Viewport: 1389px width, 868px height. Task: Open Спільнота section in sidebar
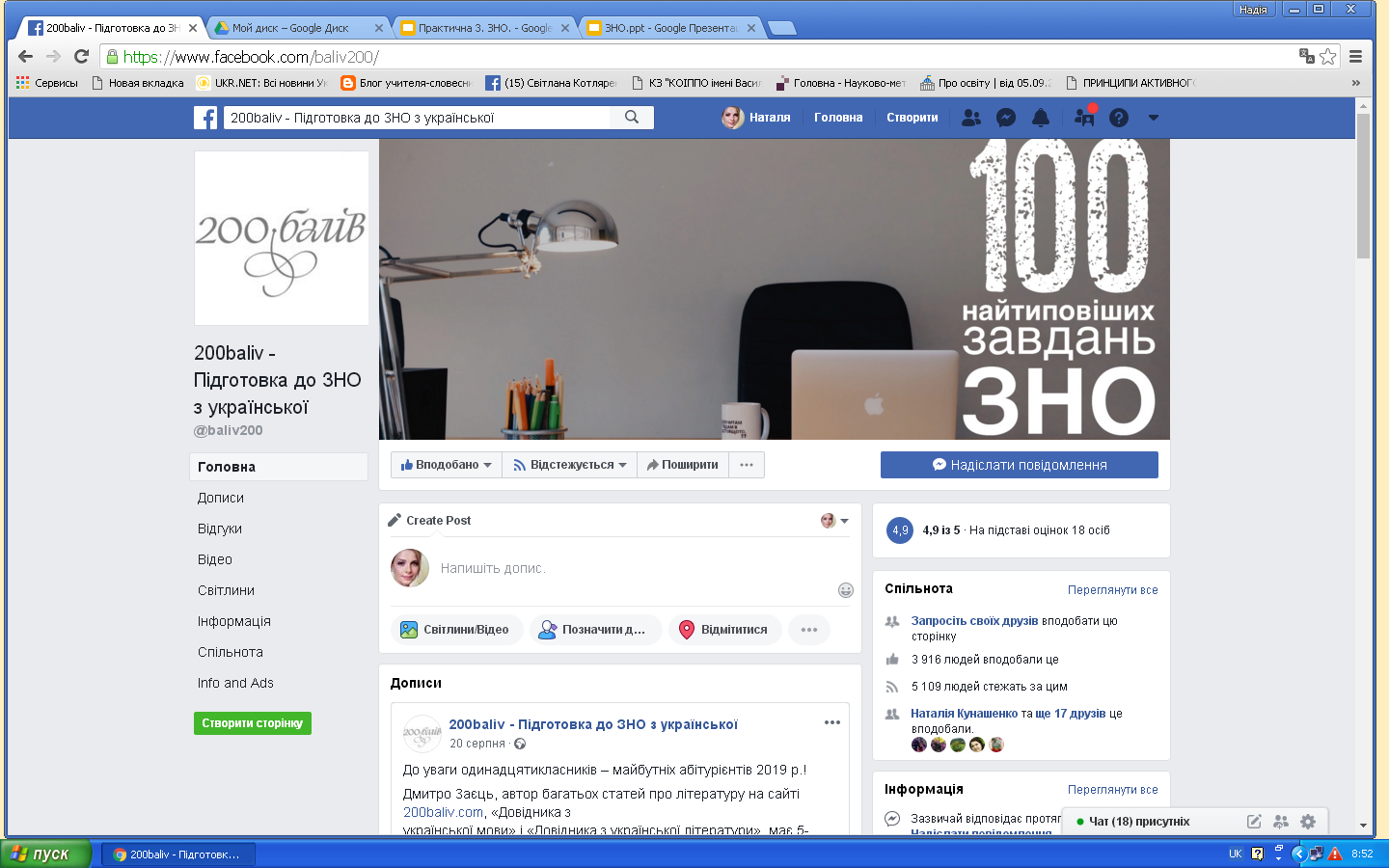pyautogui.click(x=231, y=652)
